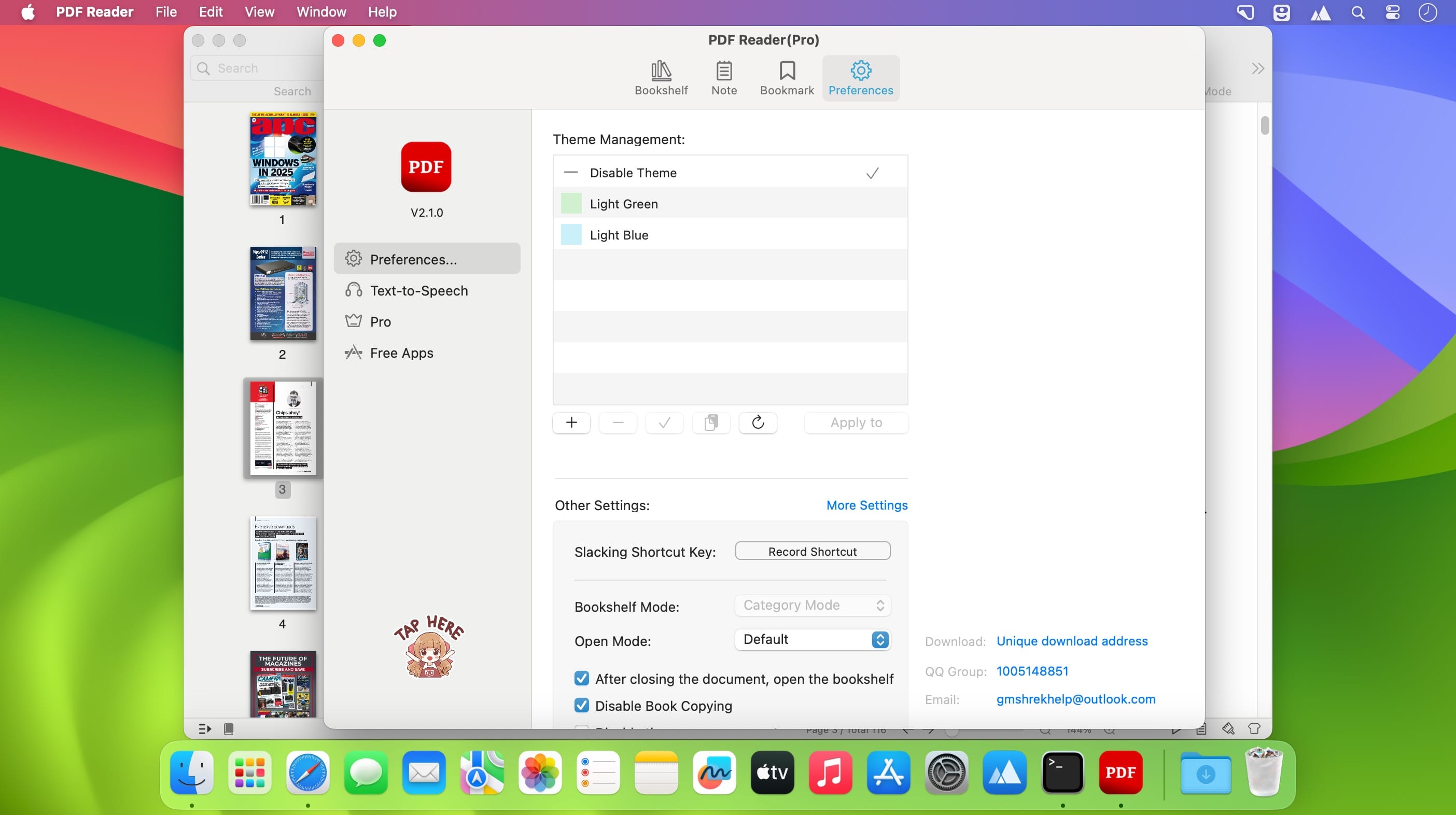Open the File menu
Screen dimensions: 1456x815
[x=166, y=12]
